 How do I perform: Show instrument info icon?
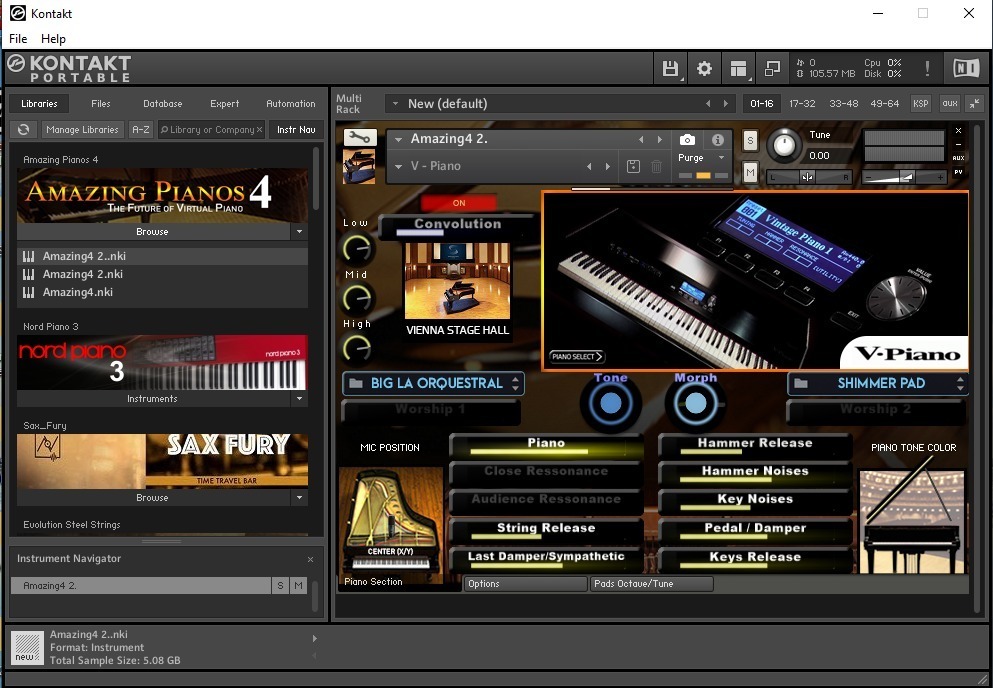(718, 139)
